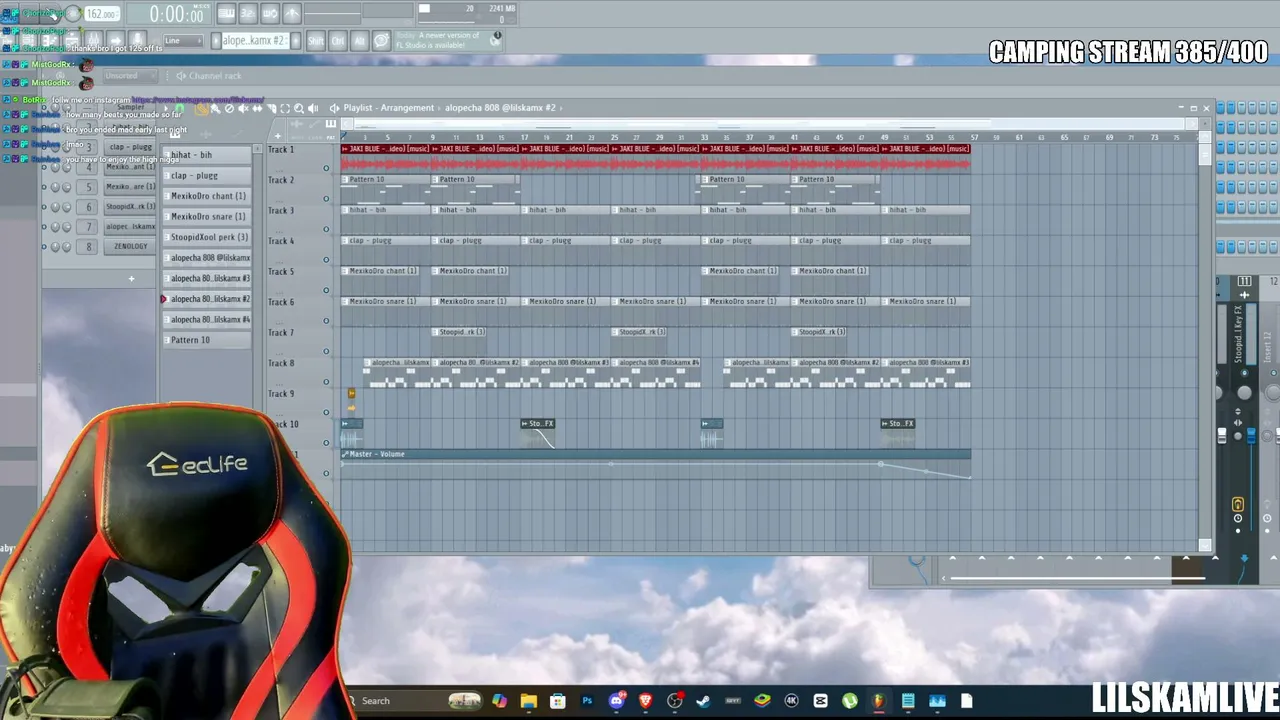Click the previous pattern arrow
Viewport: 1280px width, 720px height.
click(x=214, y=41)
